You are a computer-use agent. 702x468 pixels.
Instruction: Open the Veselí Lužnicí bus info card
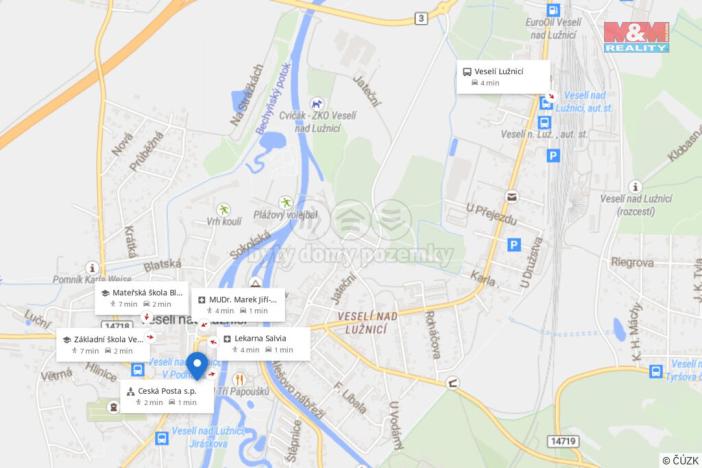click(x=503, y=77)
